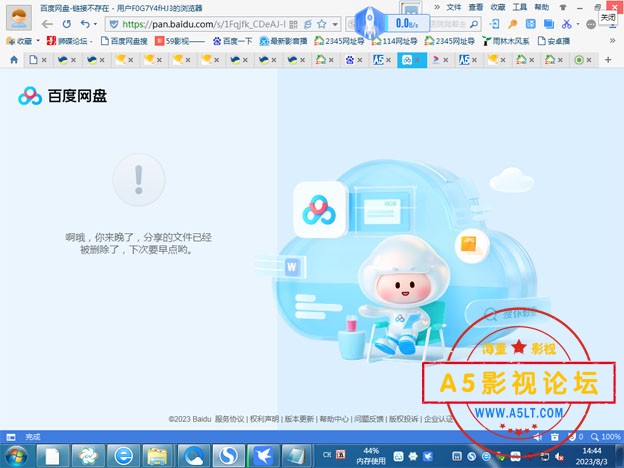Screen dimensions: 624x468
Task: Click the login arrow icon in the toolbar
Action: 494,24
